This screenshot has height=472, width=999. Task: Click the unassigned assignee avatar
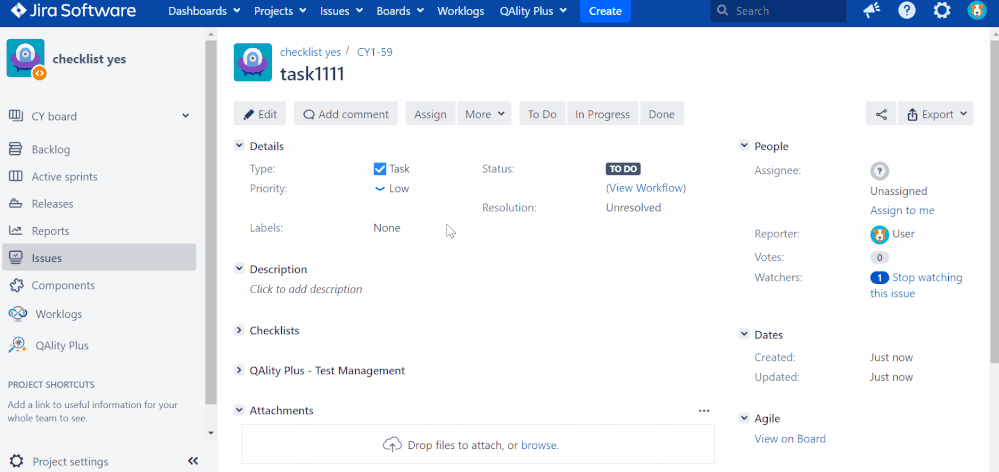click(879, 171)
